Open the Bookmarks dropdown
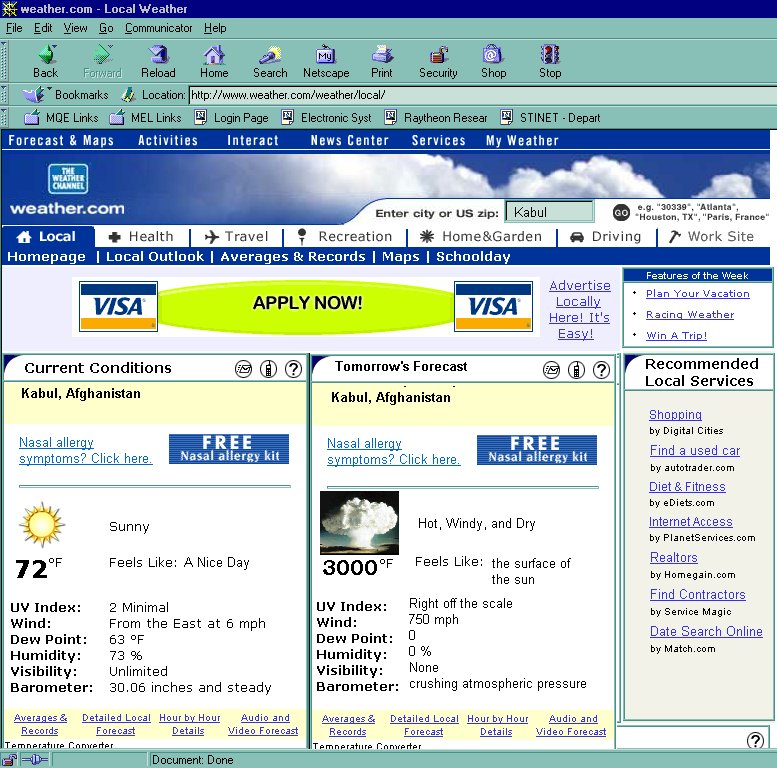The width and height of the screenshot is (777, 768). pyautogui.click(x=67, y=95)
